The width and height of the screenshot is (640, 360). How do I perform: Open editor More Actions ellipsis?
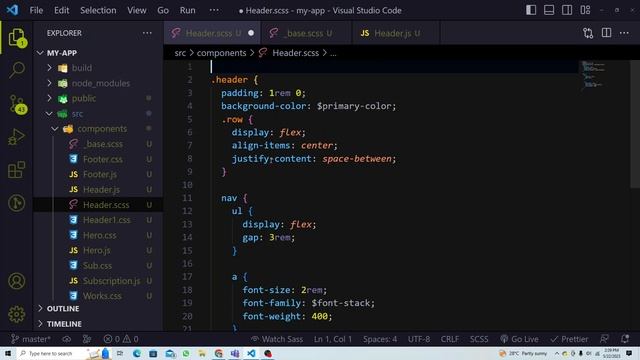[624, 33]
